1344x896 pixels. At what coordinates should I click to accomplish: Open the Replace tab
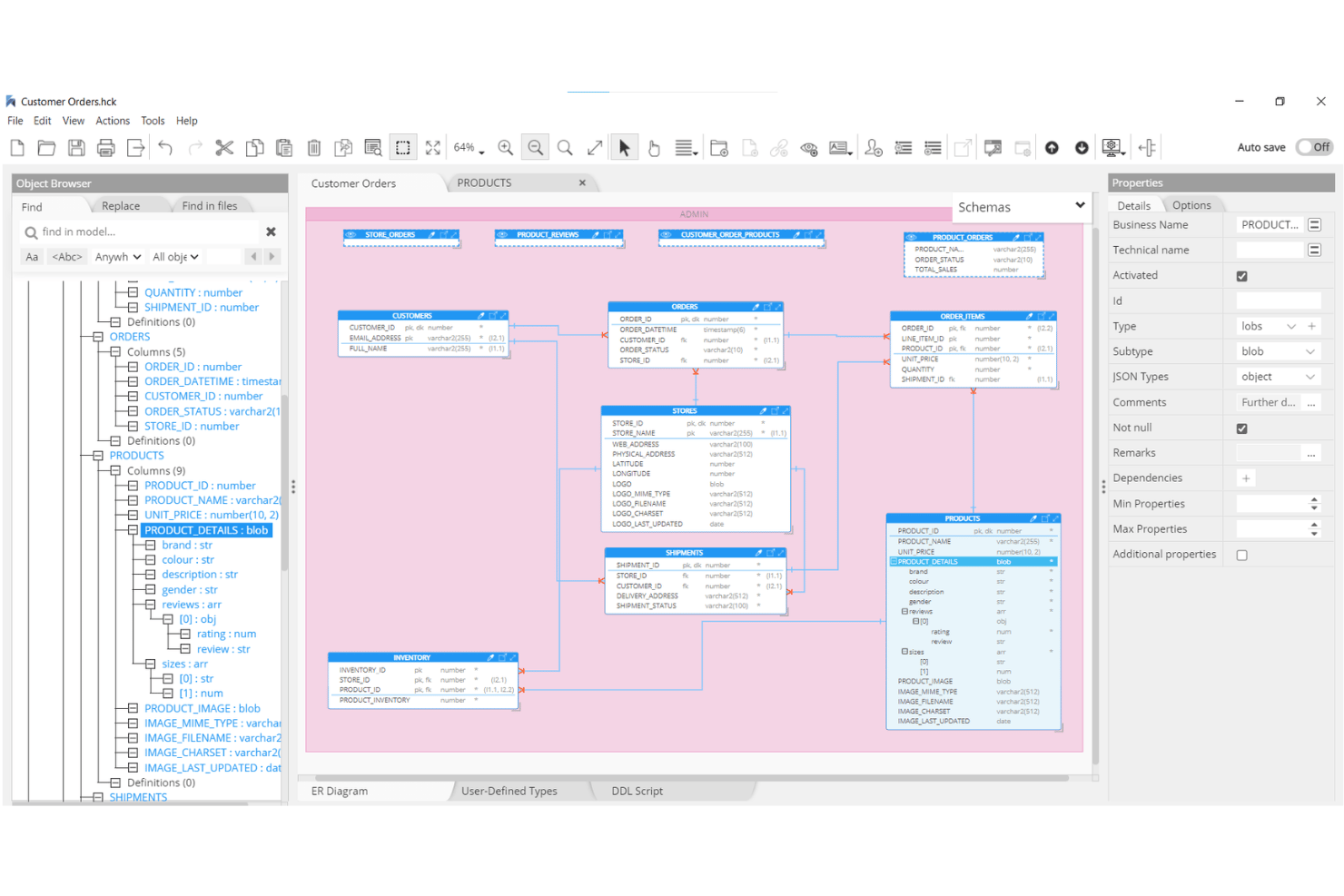[121, 206]
